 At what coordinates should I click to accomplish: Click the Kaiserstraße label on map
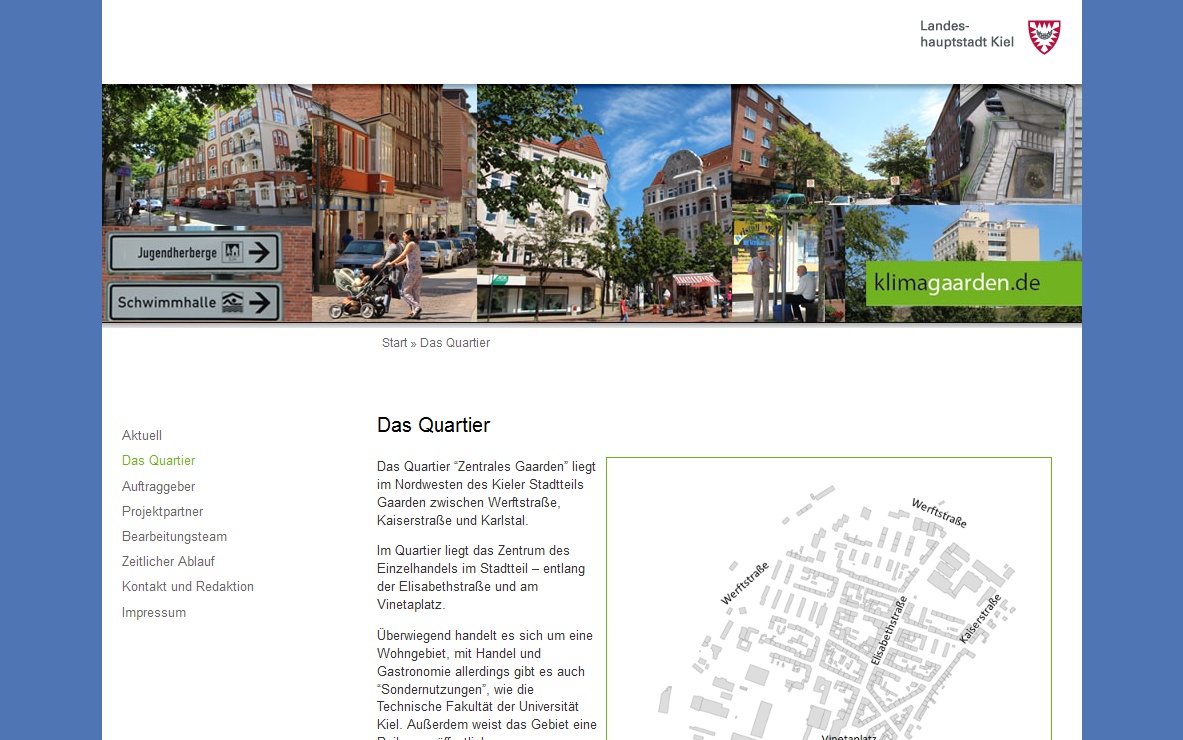click(980, 618)
